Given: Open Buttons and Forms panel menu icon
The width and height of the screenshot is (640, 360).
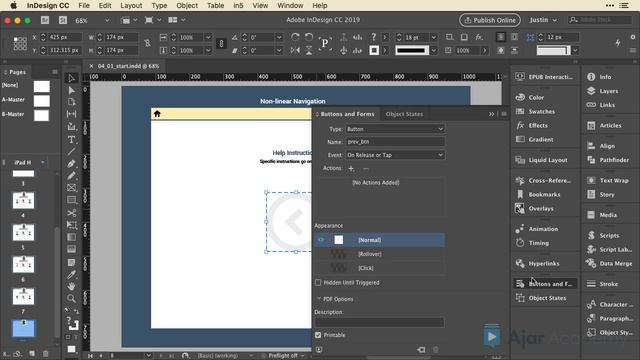Looking at the screenshot, I should click(x=504, y=114).
